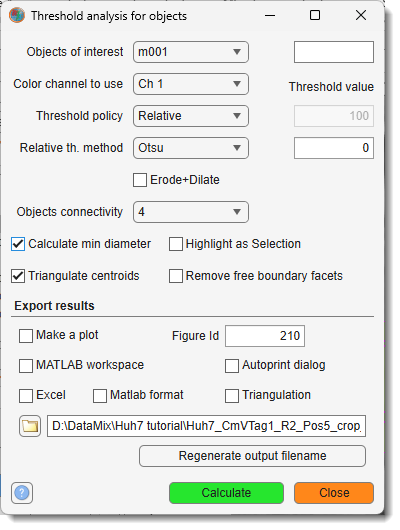Click the application logo in title bar

17,16
